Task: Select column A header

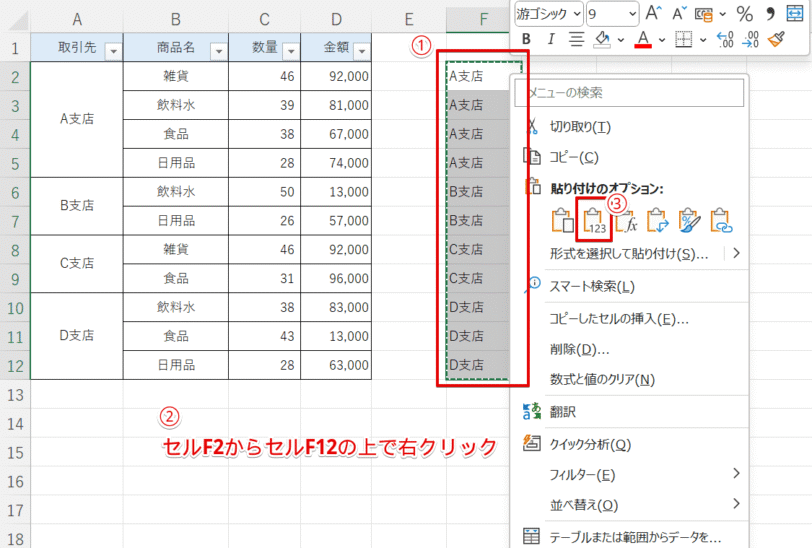Action: coord(77,20)
